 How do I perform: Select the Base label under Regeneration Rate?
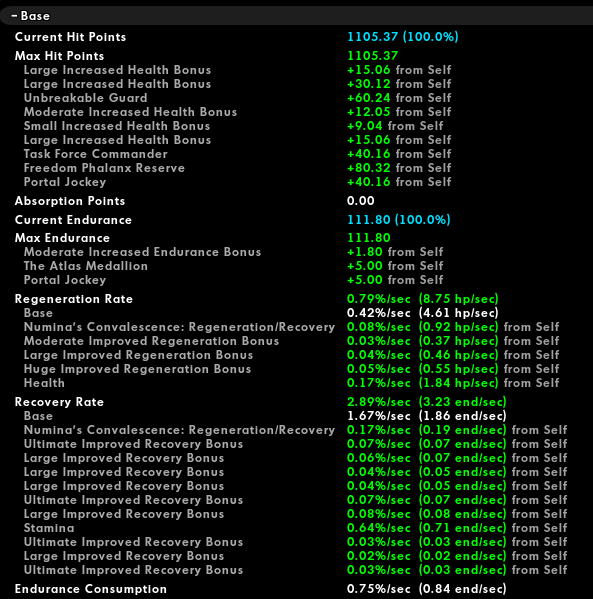(x=38, y=313)
